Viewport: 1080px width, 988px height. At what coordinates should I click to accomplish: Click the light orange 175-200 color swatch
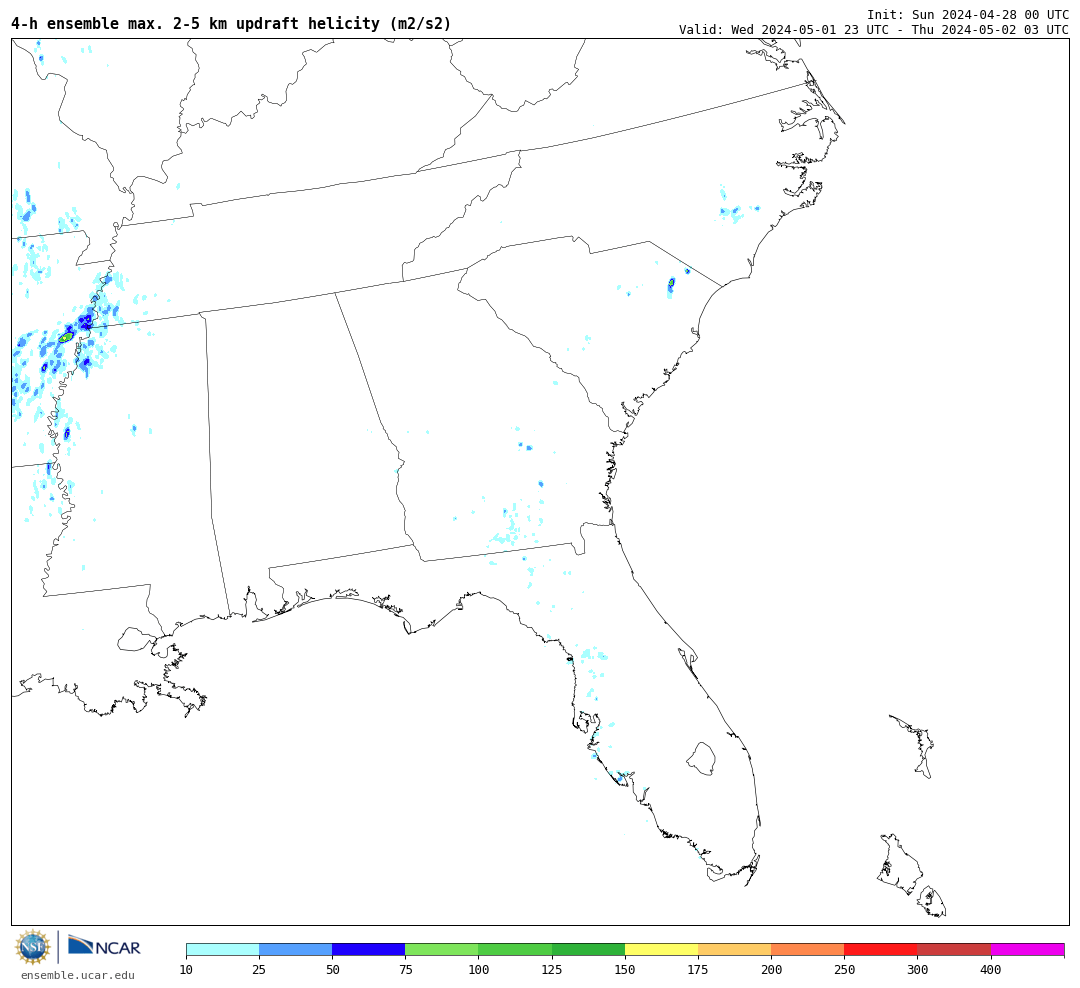click(734, 950)
